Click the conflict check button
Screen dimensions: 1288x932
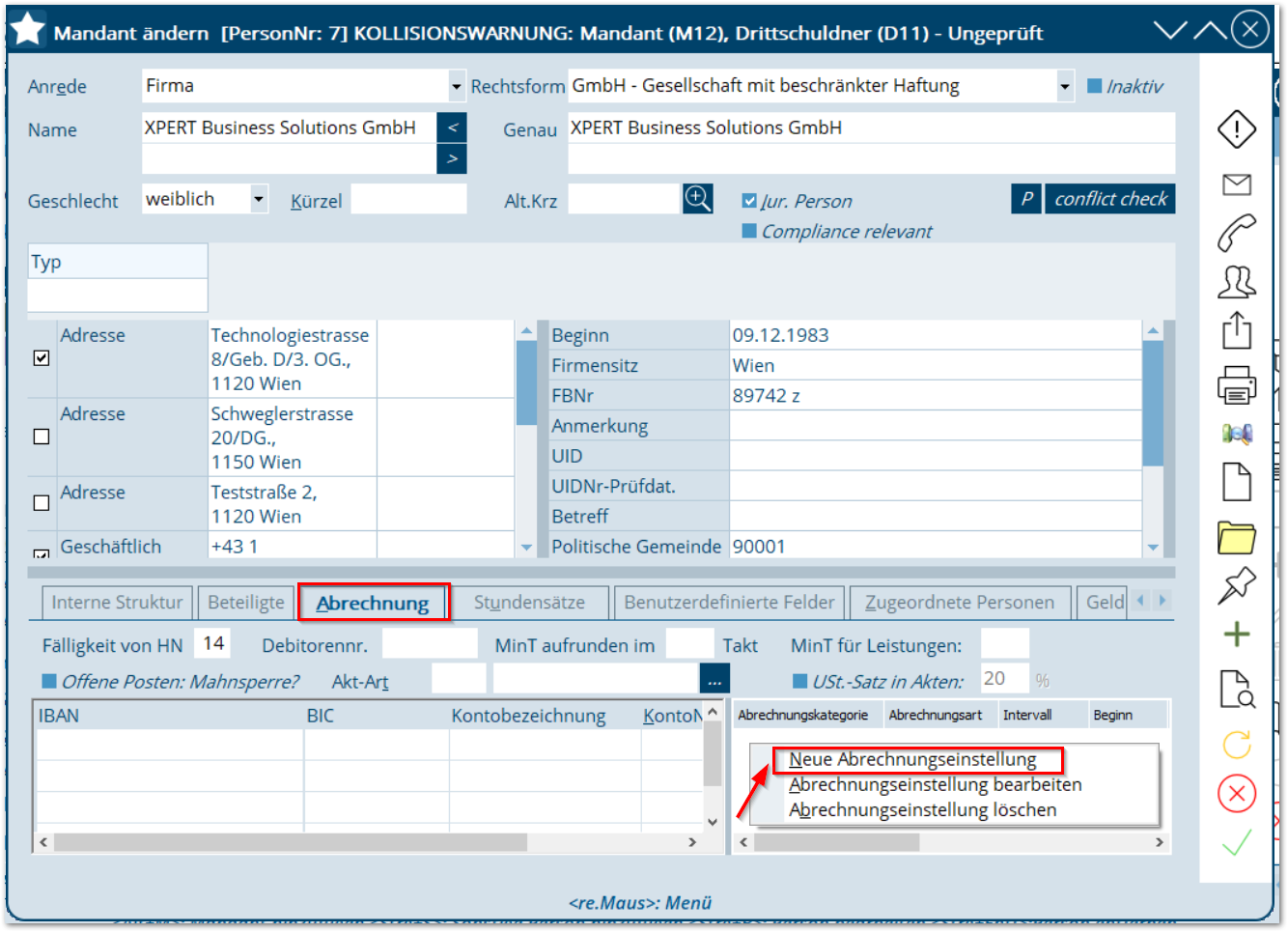(1110, 199)
